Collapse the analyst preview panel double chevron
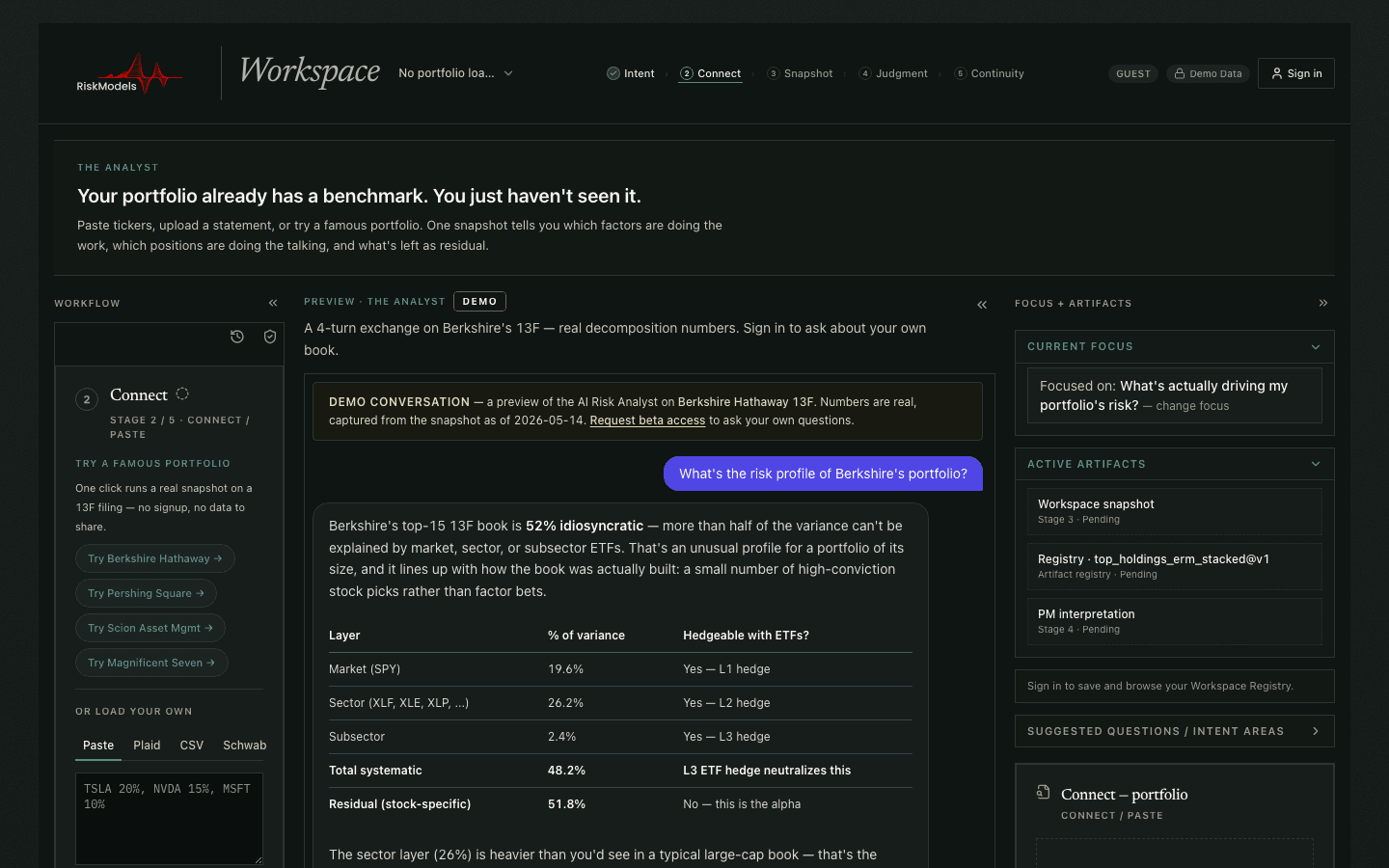The image size is (1389, 868). [982, 305]
